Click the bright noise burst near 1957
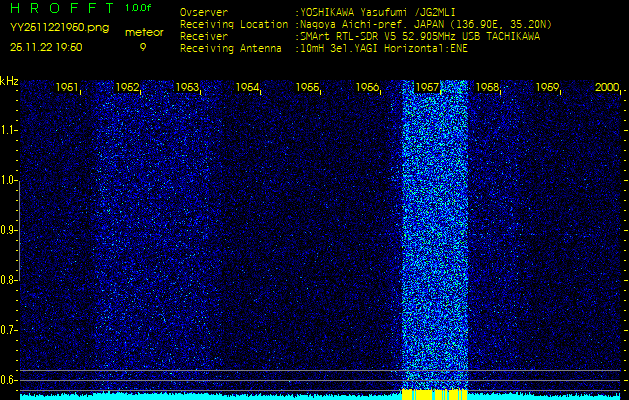This screenshot has width=629, height=400. pyautogui.click(x=435, y=235)
